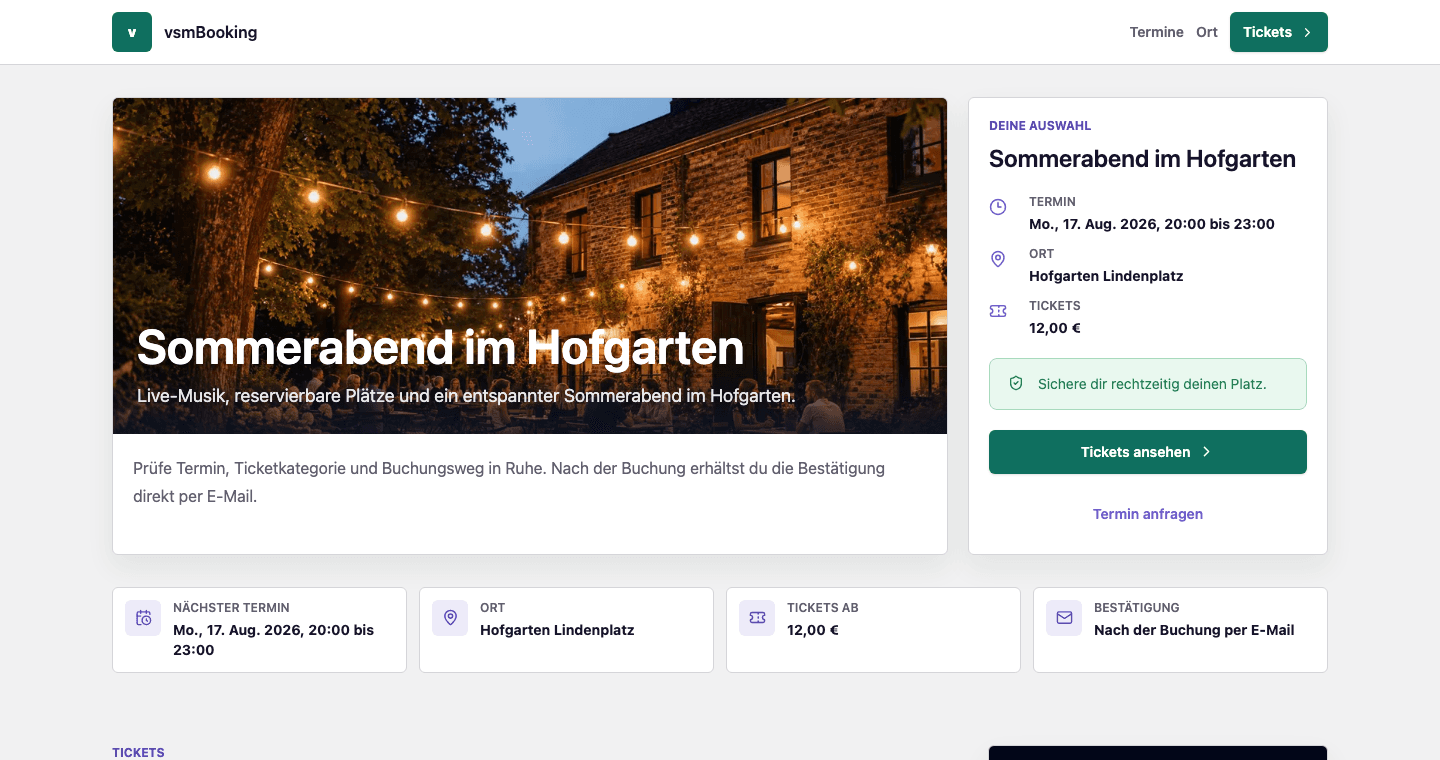Viewport: 1440px width, 760px height.
Task: Click the Sommerabend im Hofgarten sidebar heading
Action: pos(1142,159)
